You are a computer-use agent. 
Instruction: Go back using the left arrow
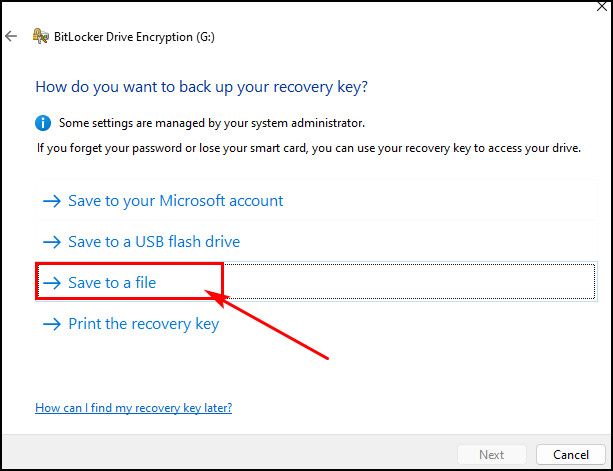click(x=11, y=36)
